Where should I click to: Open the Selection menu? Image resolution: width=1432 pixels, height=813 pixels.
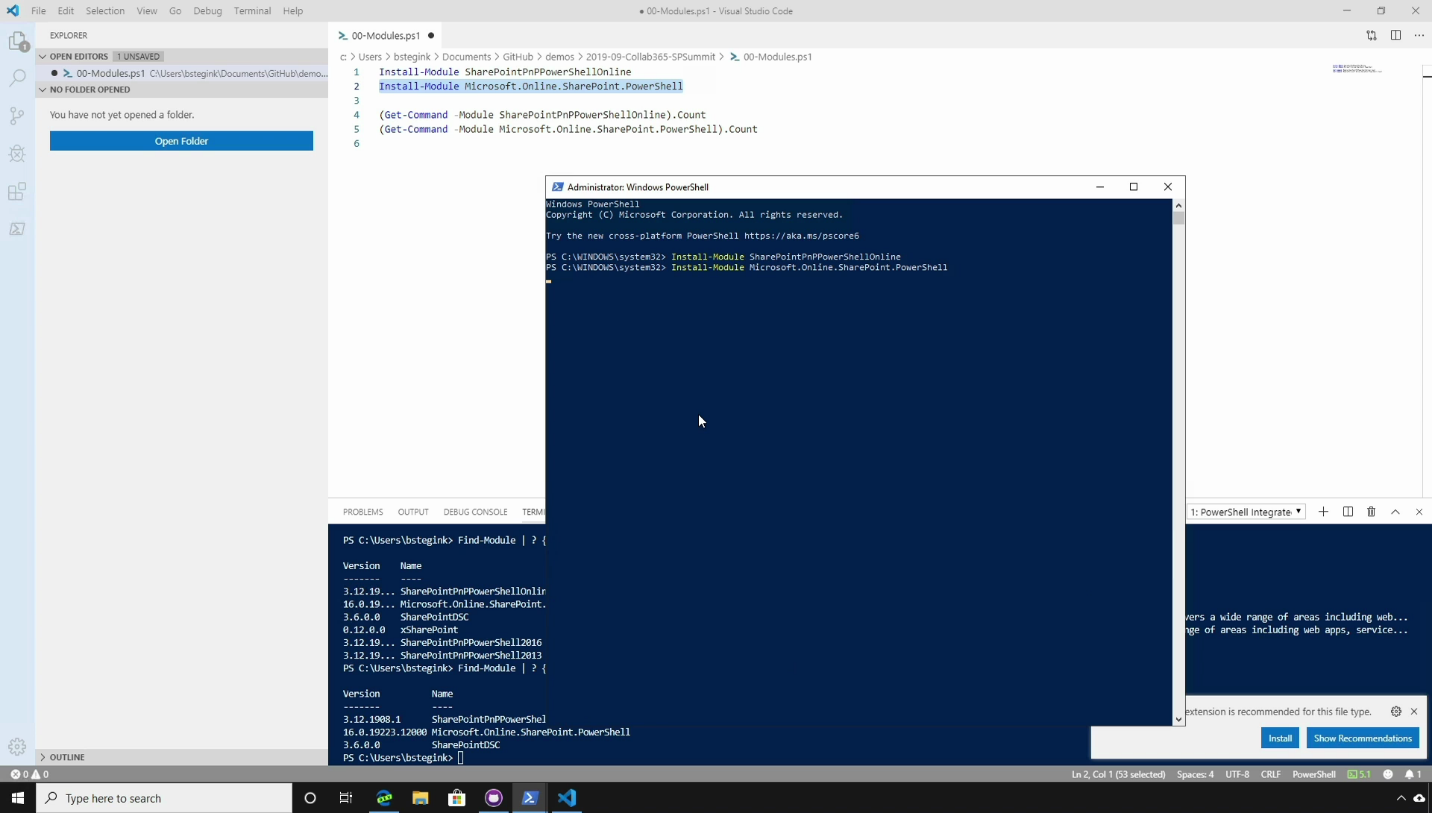point(105,11)
